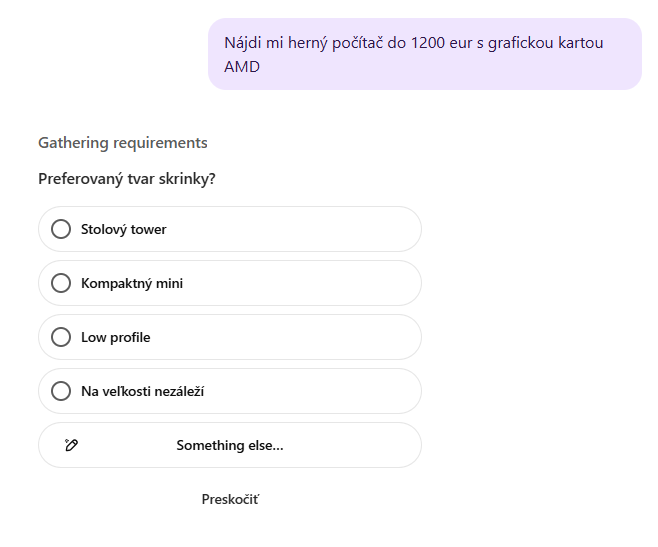Open the Something else... custom answer option
658x547 pixels.
tap(230, 445)
